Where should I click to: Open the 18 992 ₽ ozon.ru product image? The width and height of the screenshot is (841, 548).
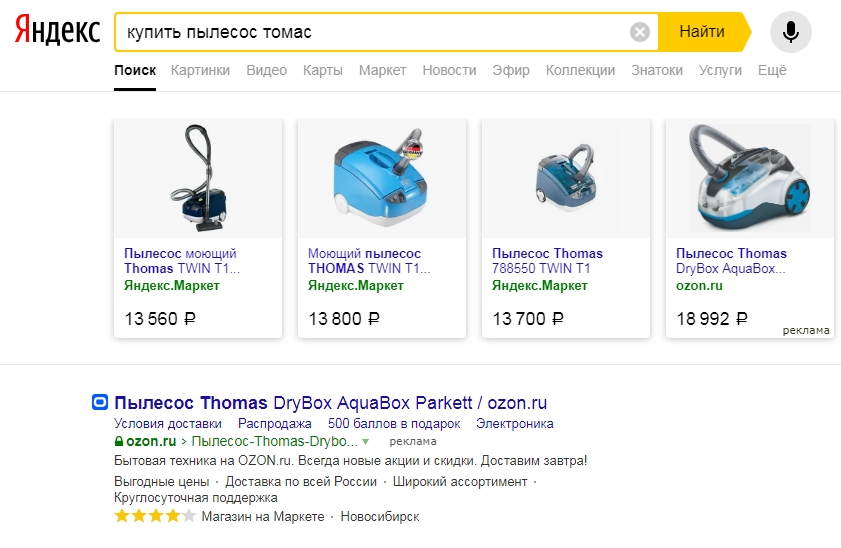click(750, 178)
